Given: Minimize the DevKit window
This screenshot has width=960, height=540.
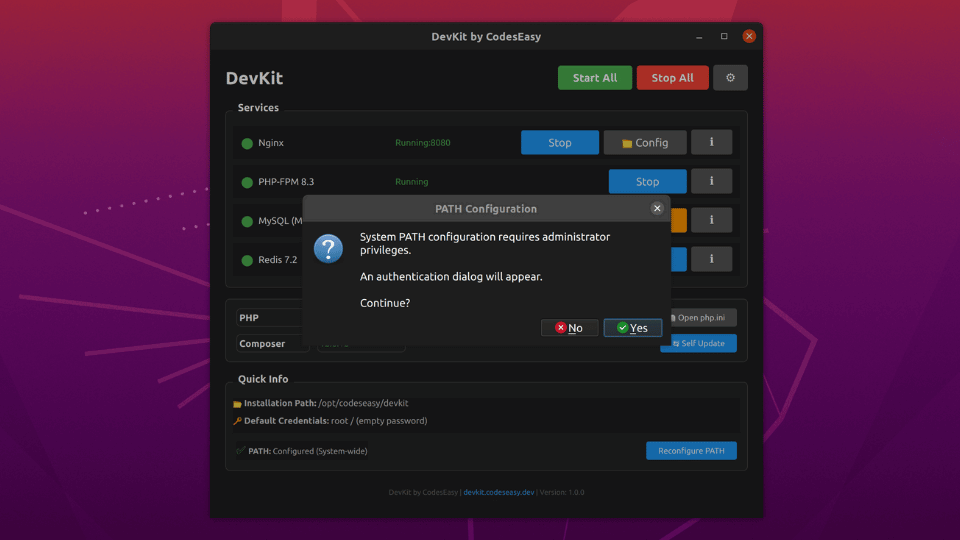Looking at the screenshot, I should (699, 37).
